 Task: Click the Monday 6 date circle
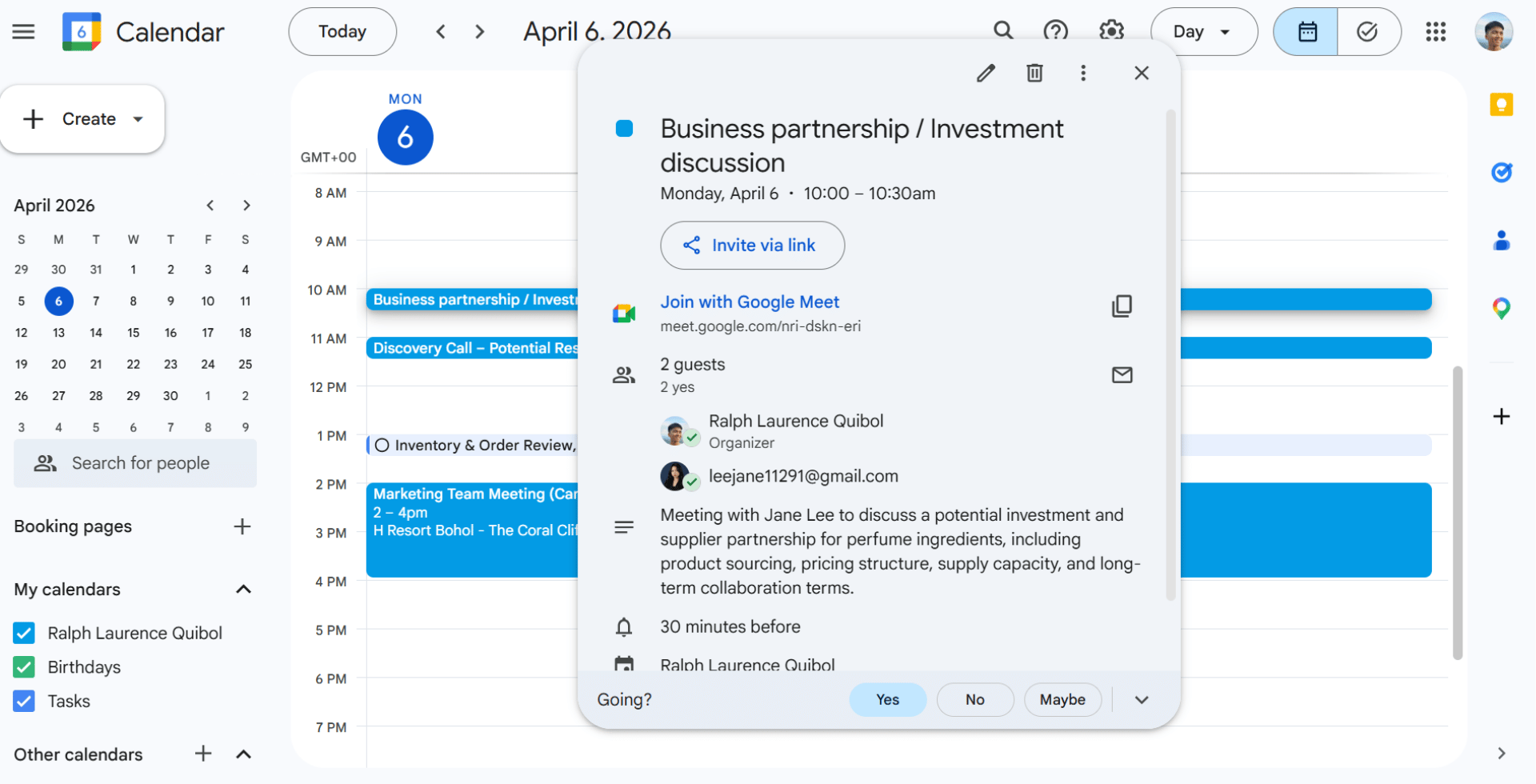pos(406,137)
